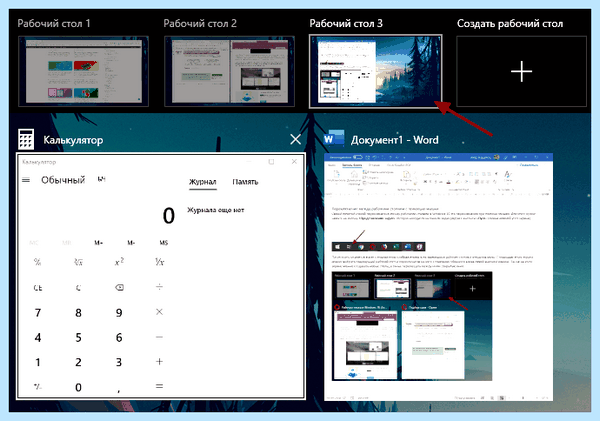Screen dimensions: 600x421
Task: Click the multiplication key
Action: click(x=160, y=312)
